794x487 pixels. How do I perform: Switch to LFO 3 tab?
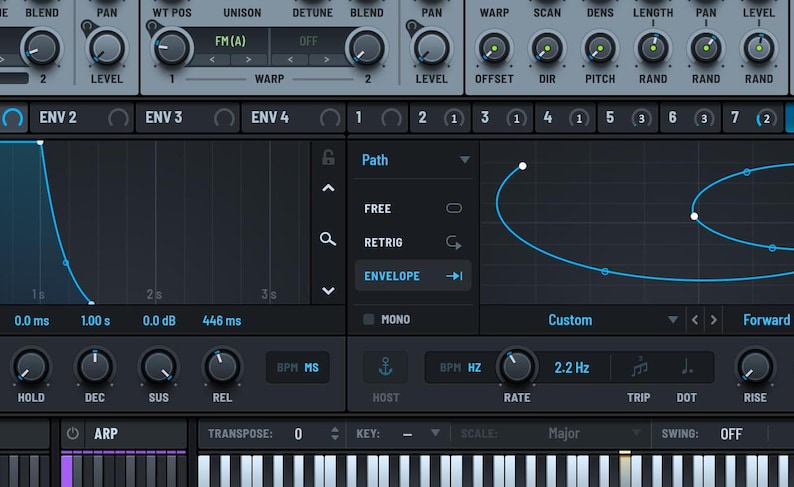(502, 118)
